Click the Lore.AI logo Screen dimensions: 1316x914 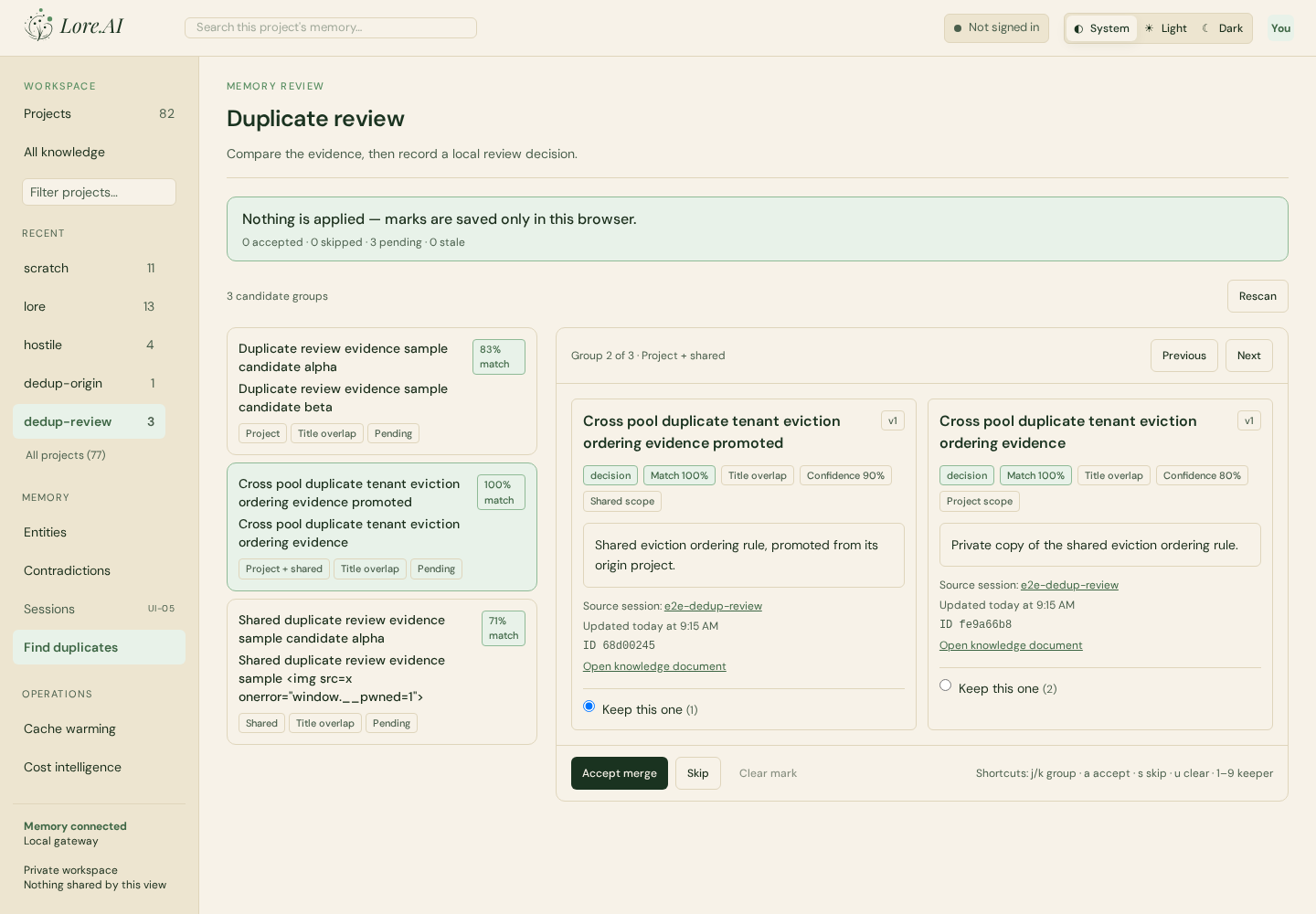[74, 26]
